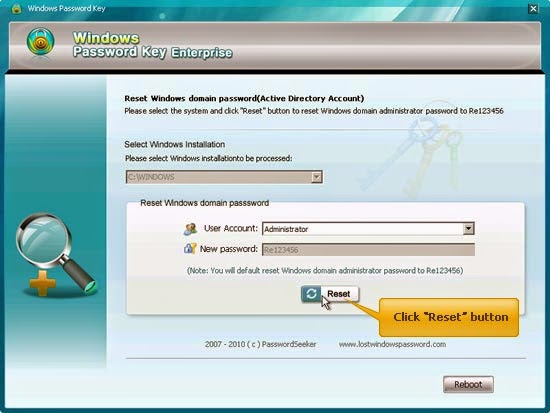Click the Reboot button
Image resolution: width=550 pixels, height=413 pixels.
pos(468,385)
